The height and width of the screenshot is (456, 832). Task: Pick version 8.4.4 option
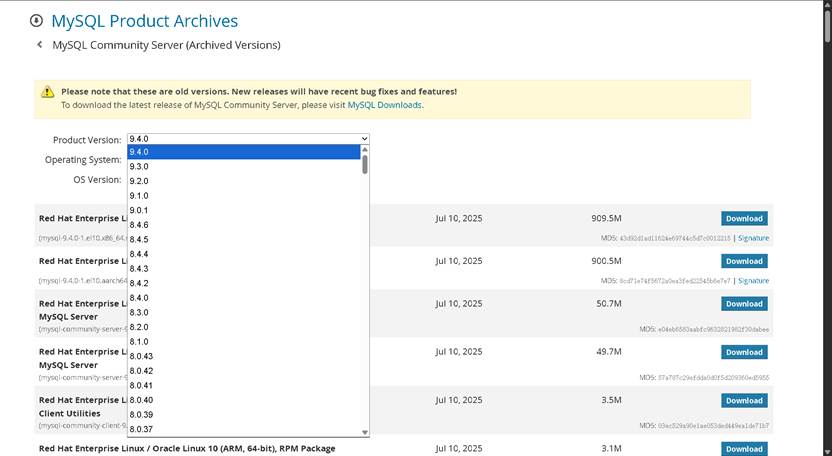(244, 254)
